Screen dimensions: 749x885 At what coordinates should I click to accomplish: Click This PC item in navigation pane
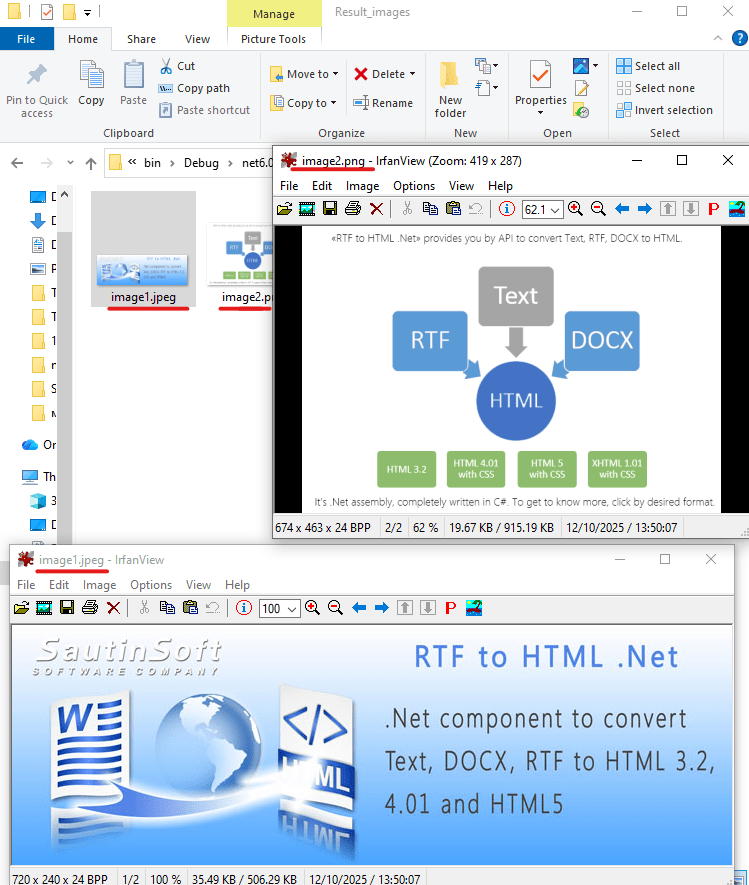coord(40,476)
